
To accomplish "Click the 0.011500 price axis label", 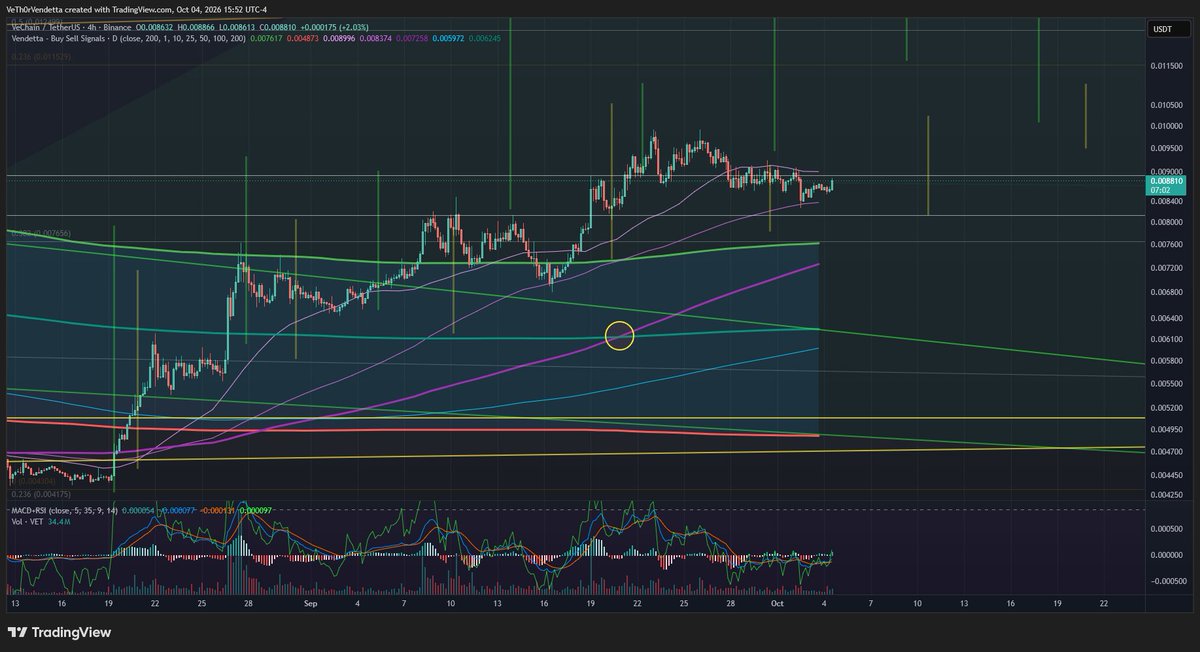I will (x=1165, y=67).
